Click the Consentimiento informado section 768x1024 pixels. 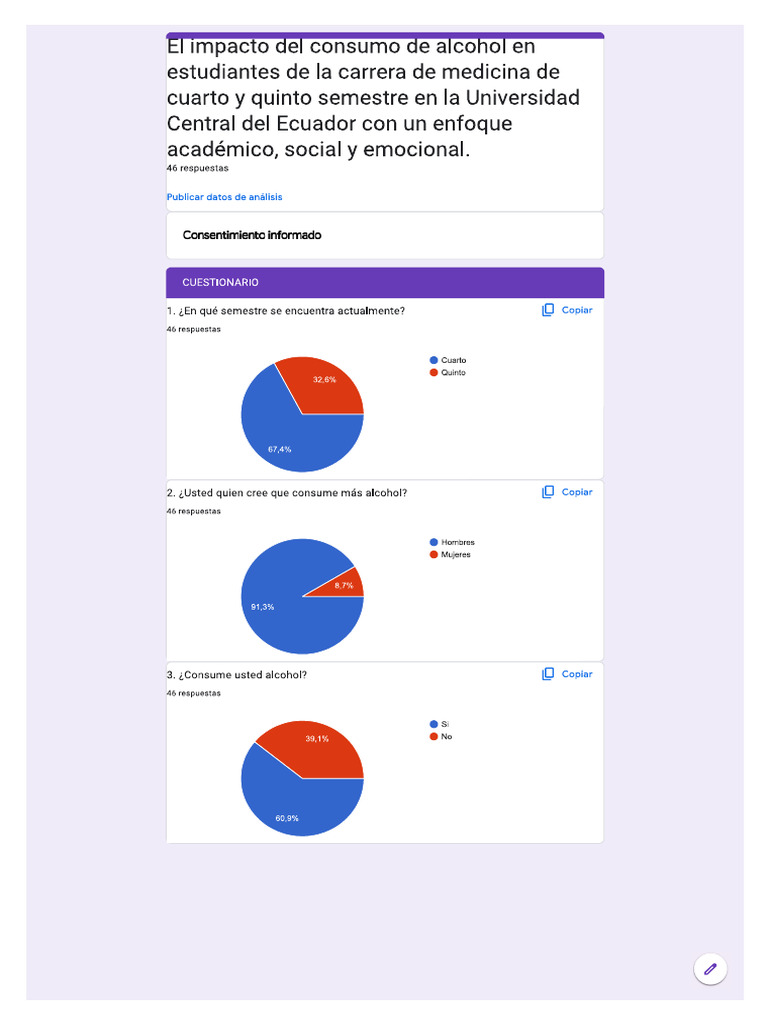point(252,235)
